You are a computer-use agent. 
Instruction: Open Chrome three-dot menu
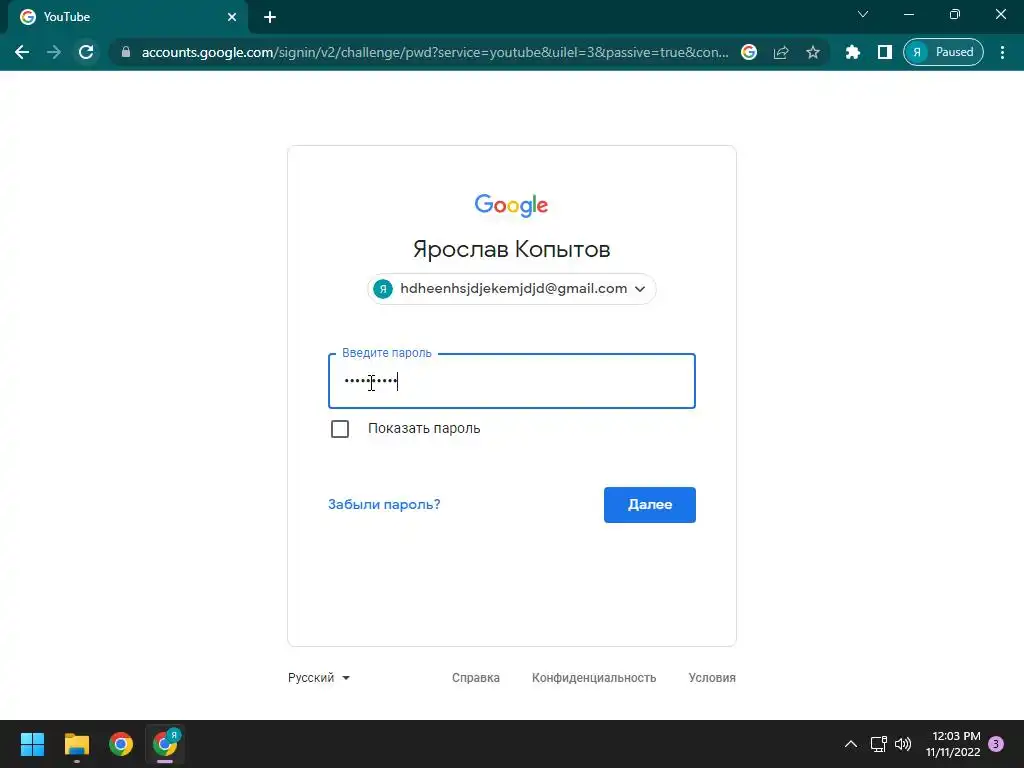(x=1002, y=52)
